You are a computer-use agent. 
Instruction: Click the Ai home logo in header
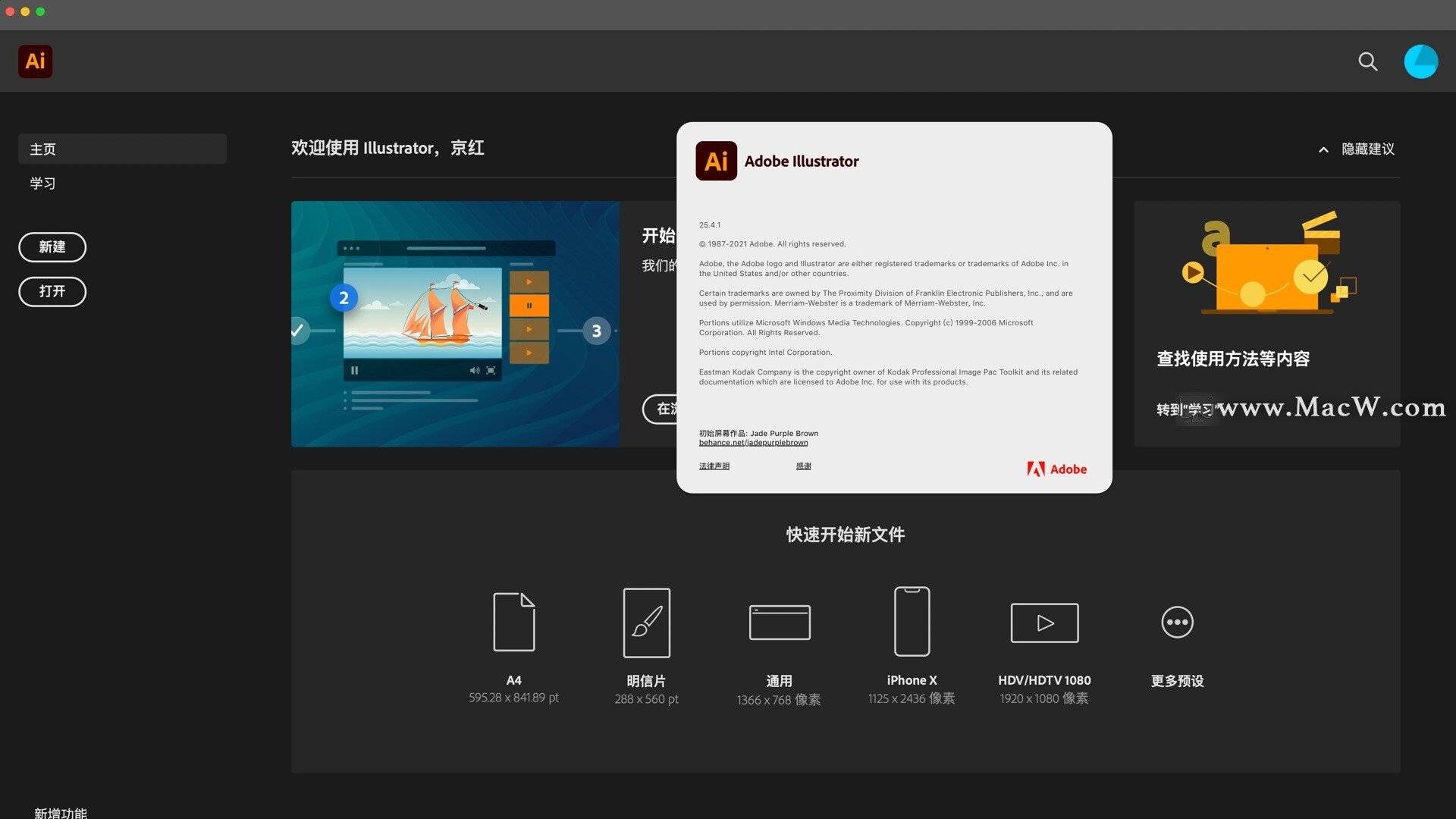36,61
